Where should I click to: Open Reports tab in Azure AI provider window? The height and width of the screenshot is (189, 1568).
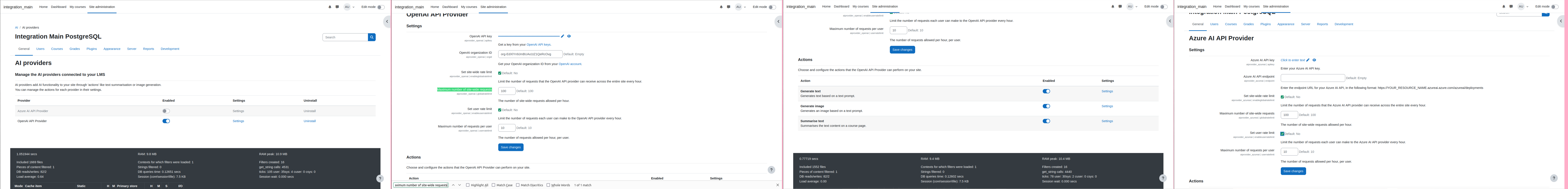(x=1323, y=24)
